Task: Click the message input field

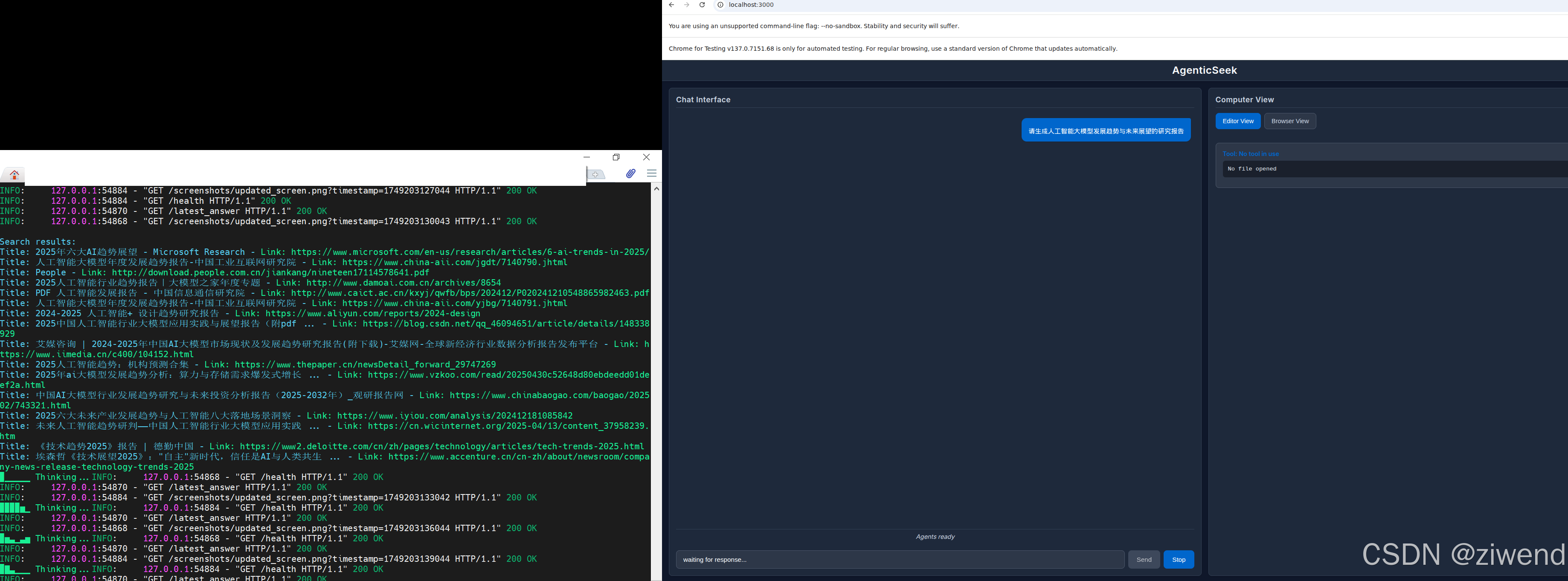Action: (x=899, y=559)
